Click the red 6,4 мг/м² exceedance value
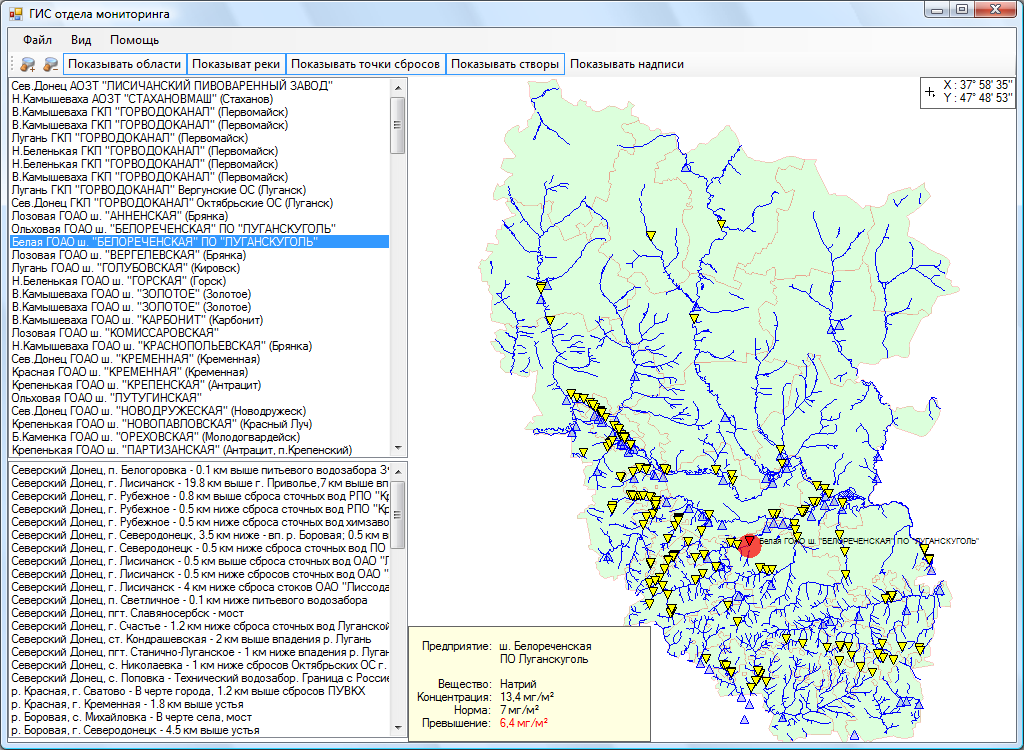 click(524, 723)
